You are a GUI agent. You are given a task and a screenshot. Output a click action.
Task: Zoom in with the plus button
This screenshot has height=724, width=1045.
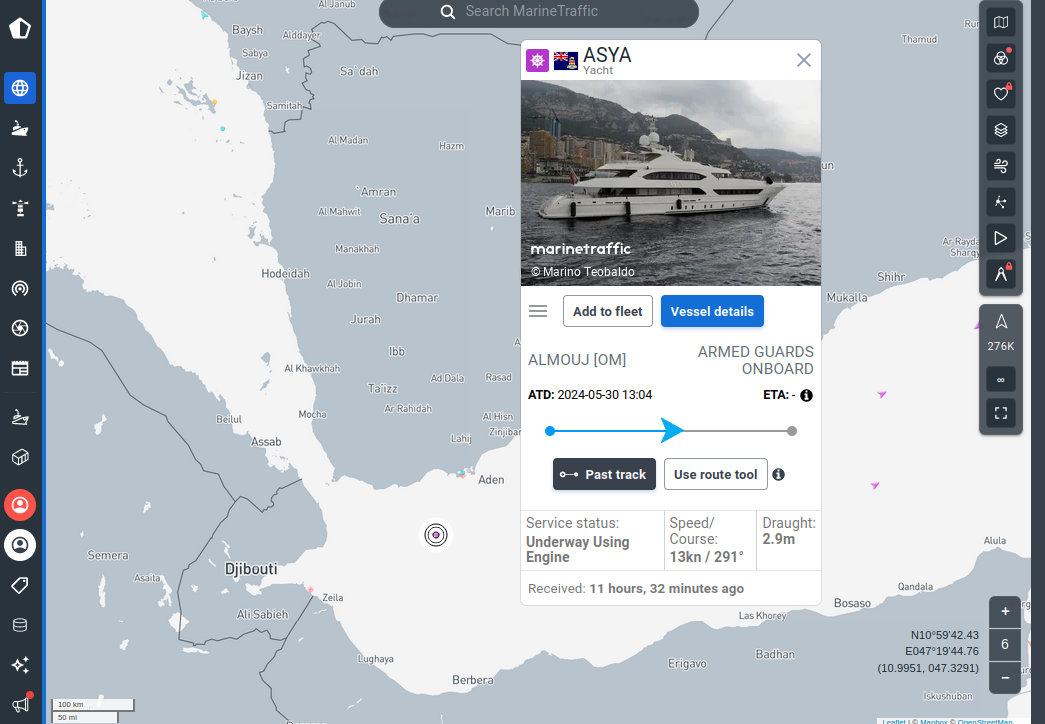point(1005,611)
